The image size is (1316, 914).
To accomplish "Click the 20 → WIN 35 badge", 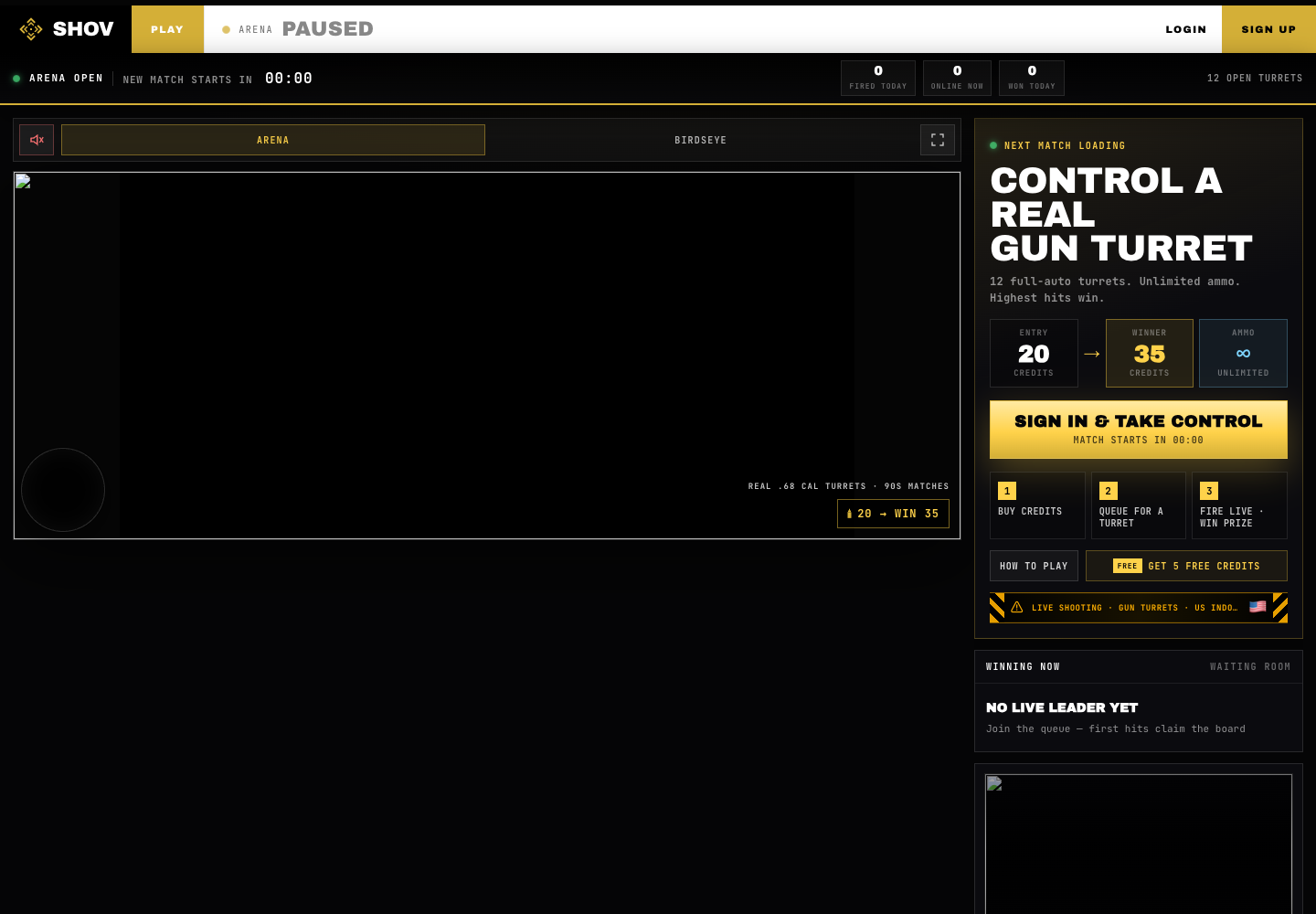I will [893, 514].
